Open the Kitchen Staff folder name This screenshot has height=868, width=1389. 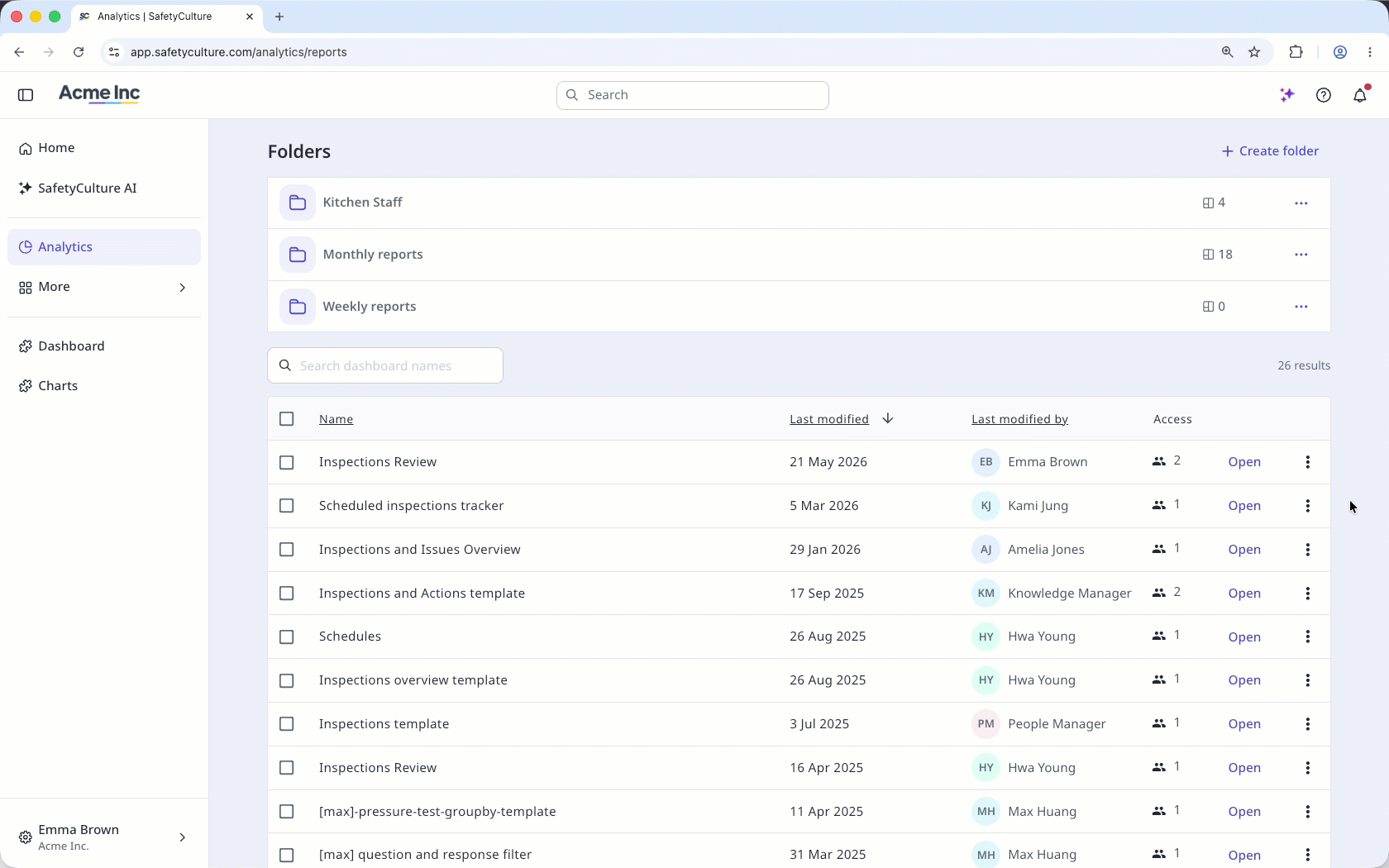point(362,203)
